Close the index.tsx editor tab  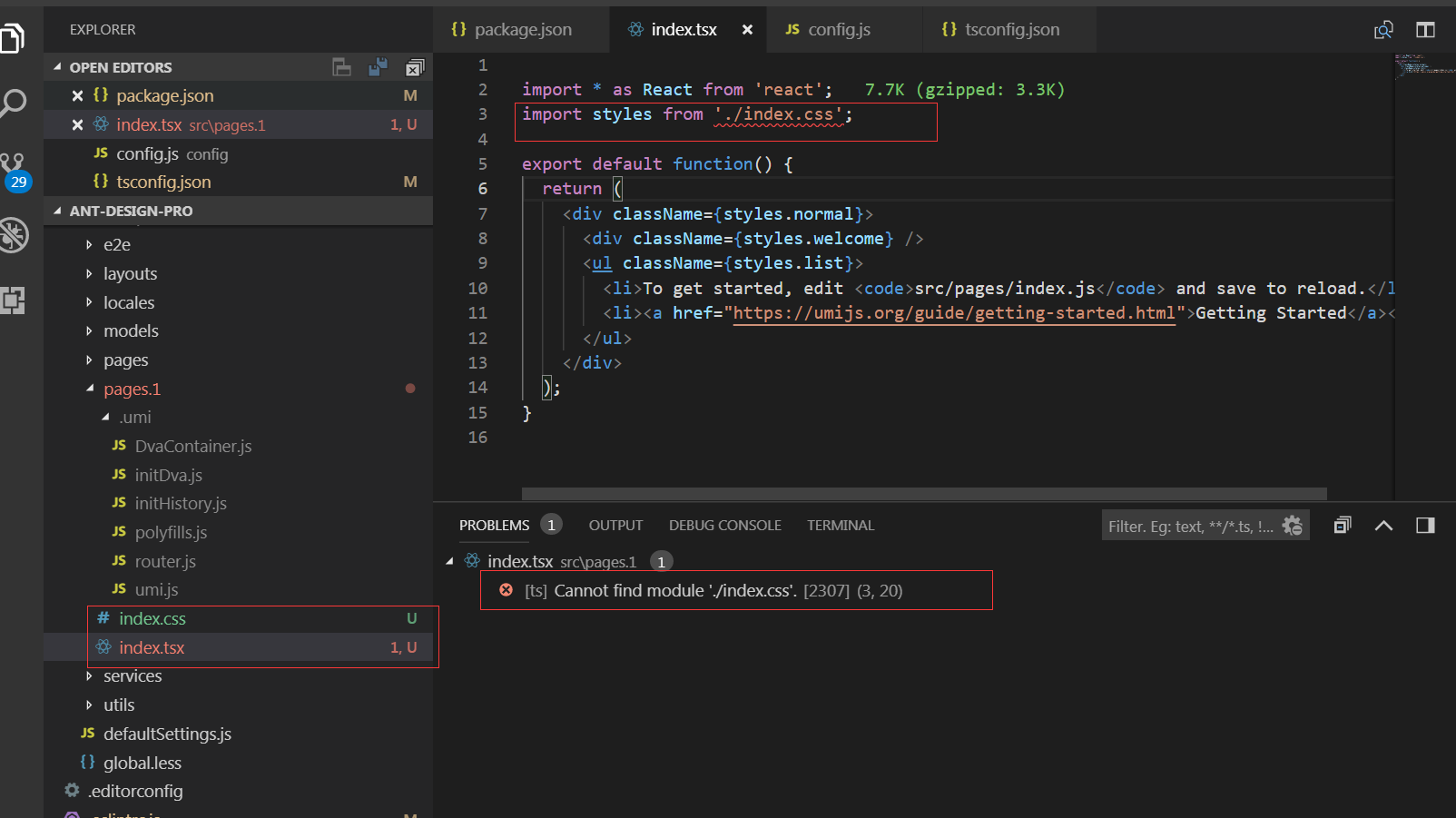747,29
